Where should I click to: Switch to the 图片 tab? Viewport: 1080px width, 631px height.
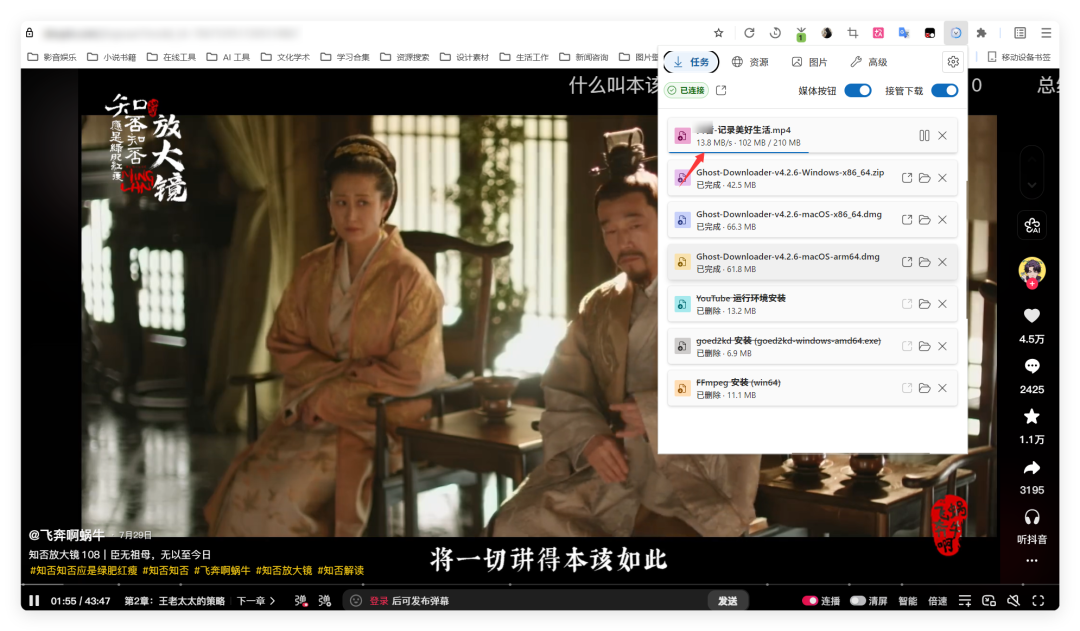point(809,62)
